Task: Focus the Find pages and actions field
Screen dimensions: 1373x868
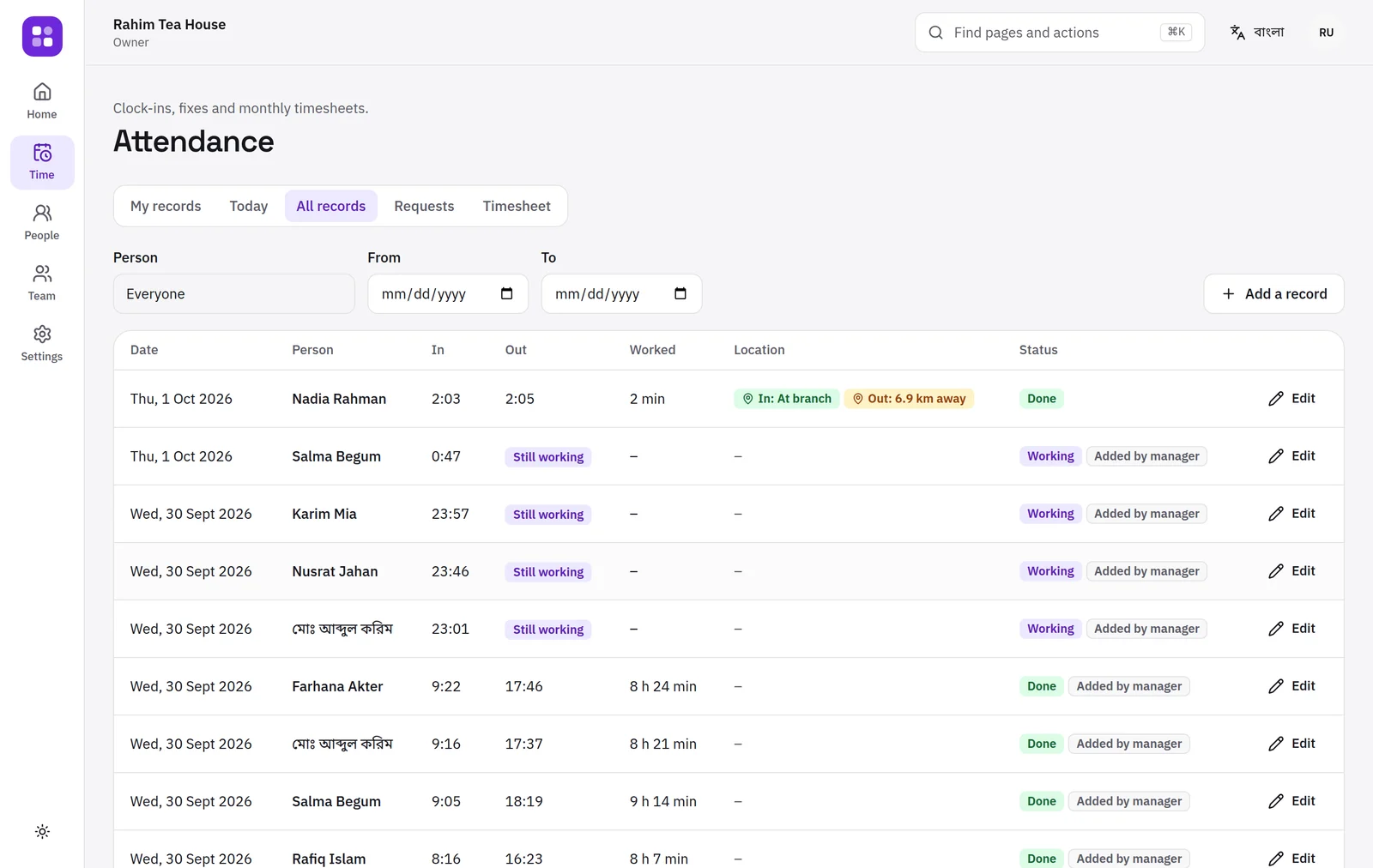Action: pyautogui.click(x=1060, y=33)
